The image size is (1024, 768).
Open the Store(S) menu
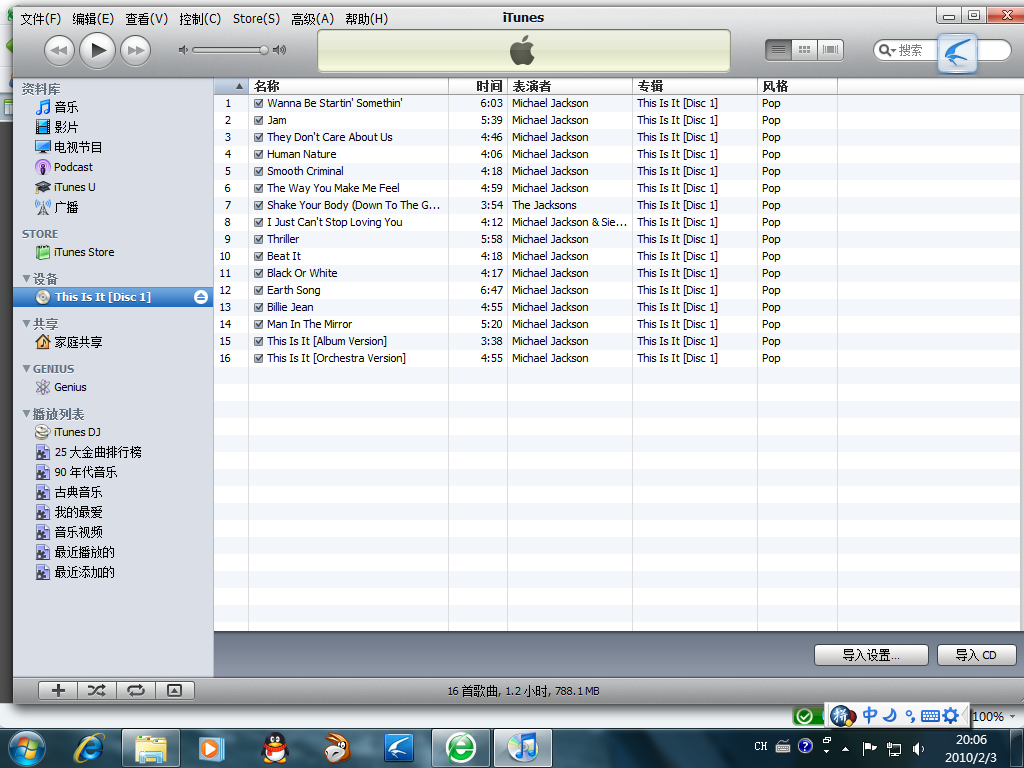point(256,19)
